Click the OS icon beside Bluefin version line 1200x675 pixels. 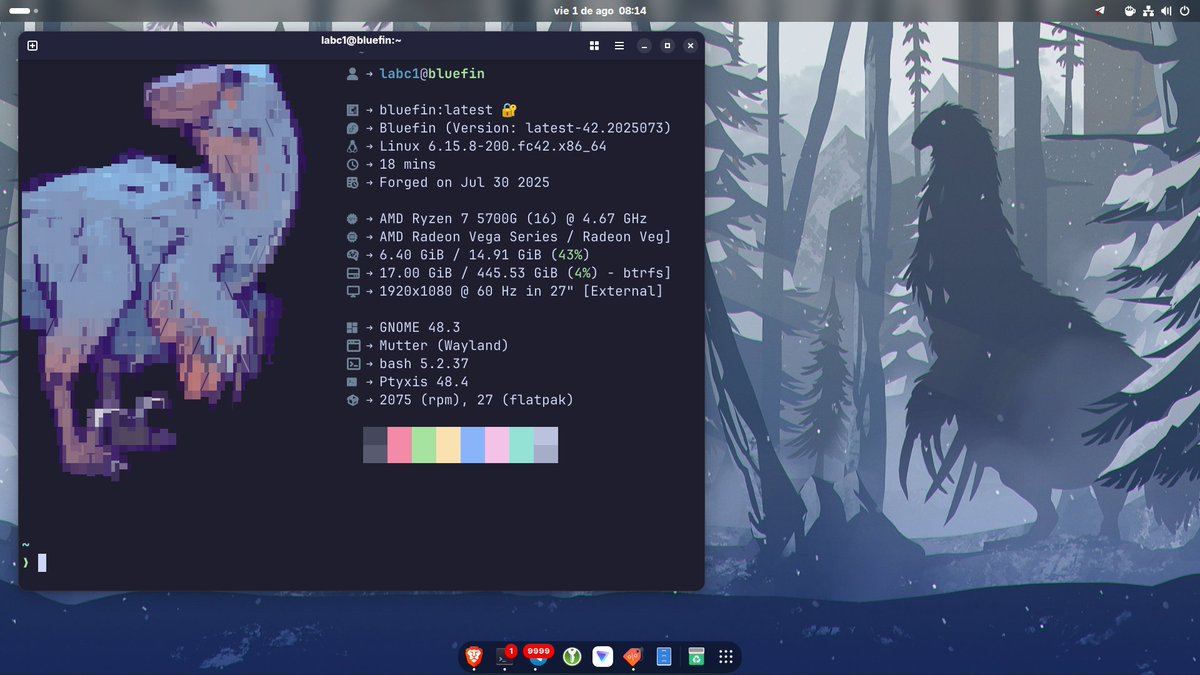(x=352, y=128)
